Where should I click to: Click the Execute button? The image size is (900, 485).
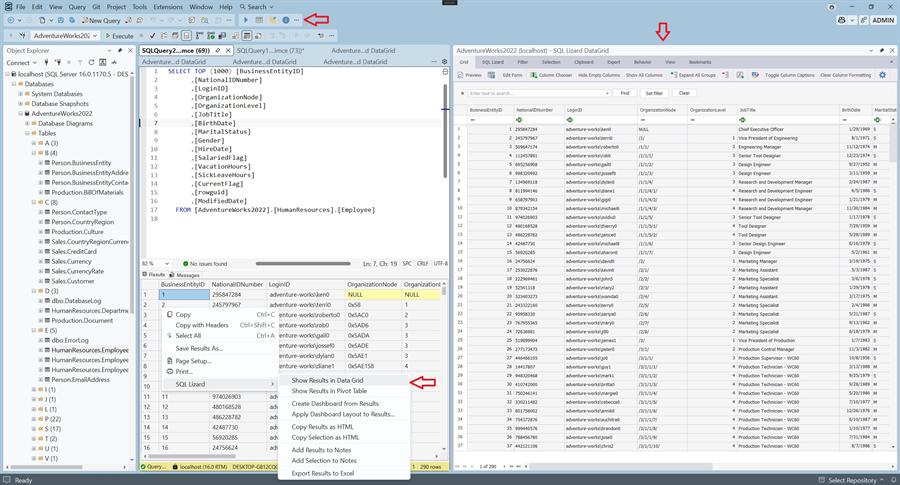[119, 36]
